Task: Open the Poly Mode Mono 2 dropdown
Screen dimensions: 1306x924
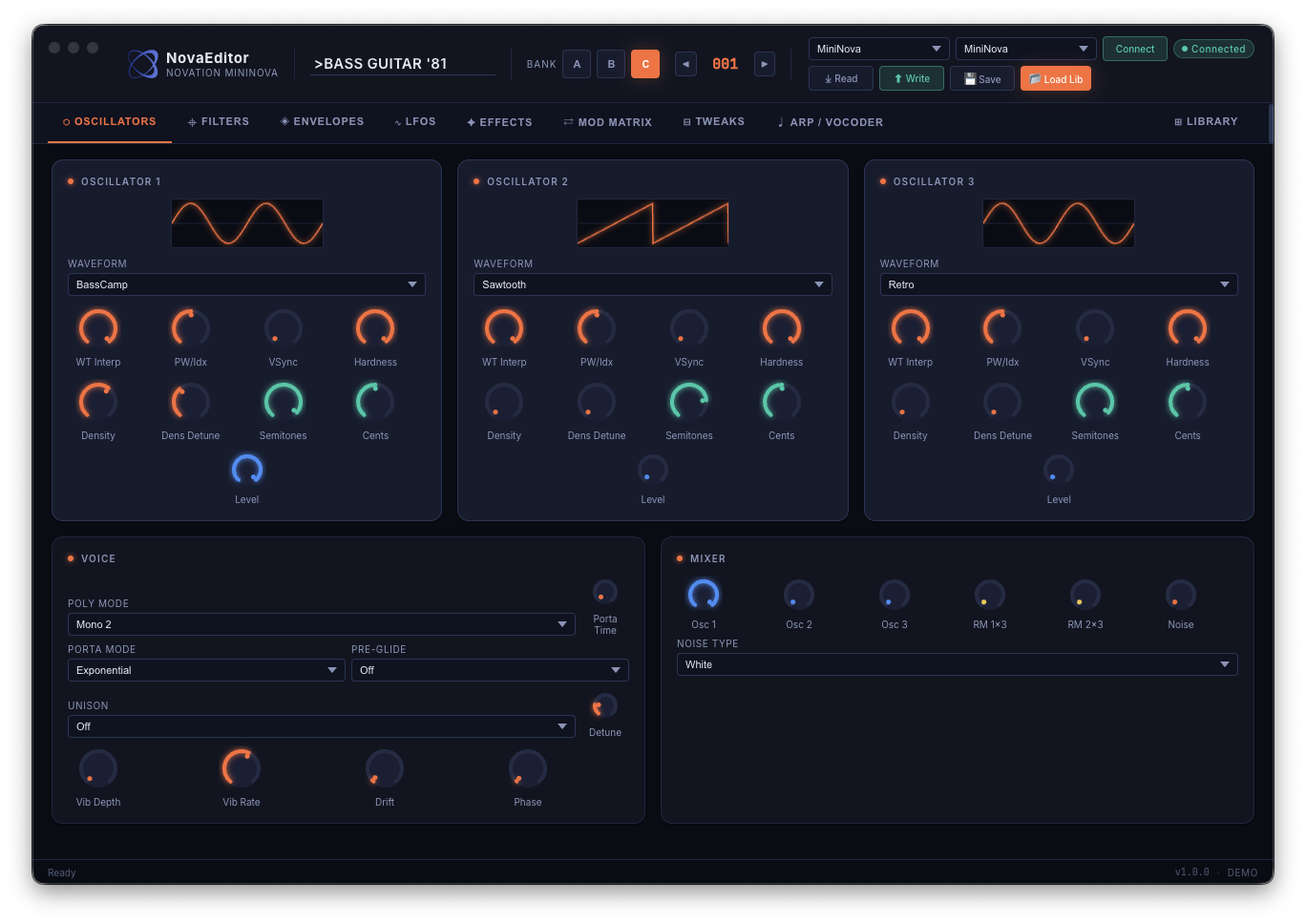Action: coord(322,624)
